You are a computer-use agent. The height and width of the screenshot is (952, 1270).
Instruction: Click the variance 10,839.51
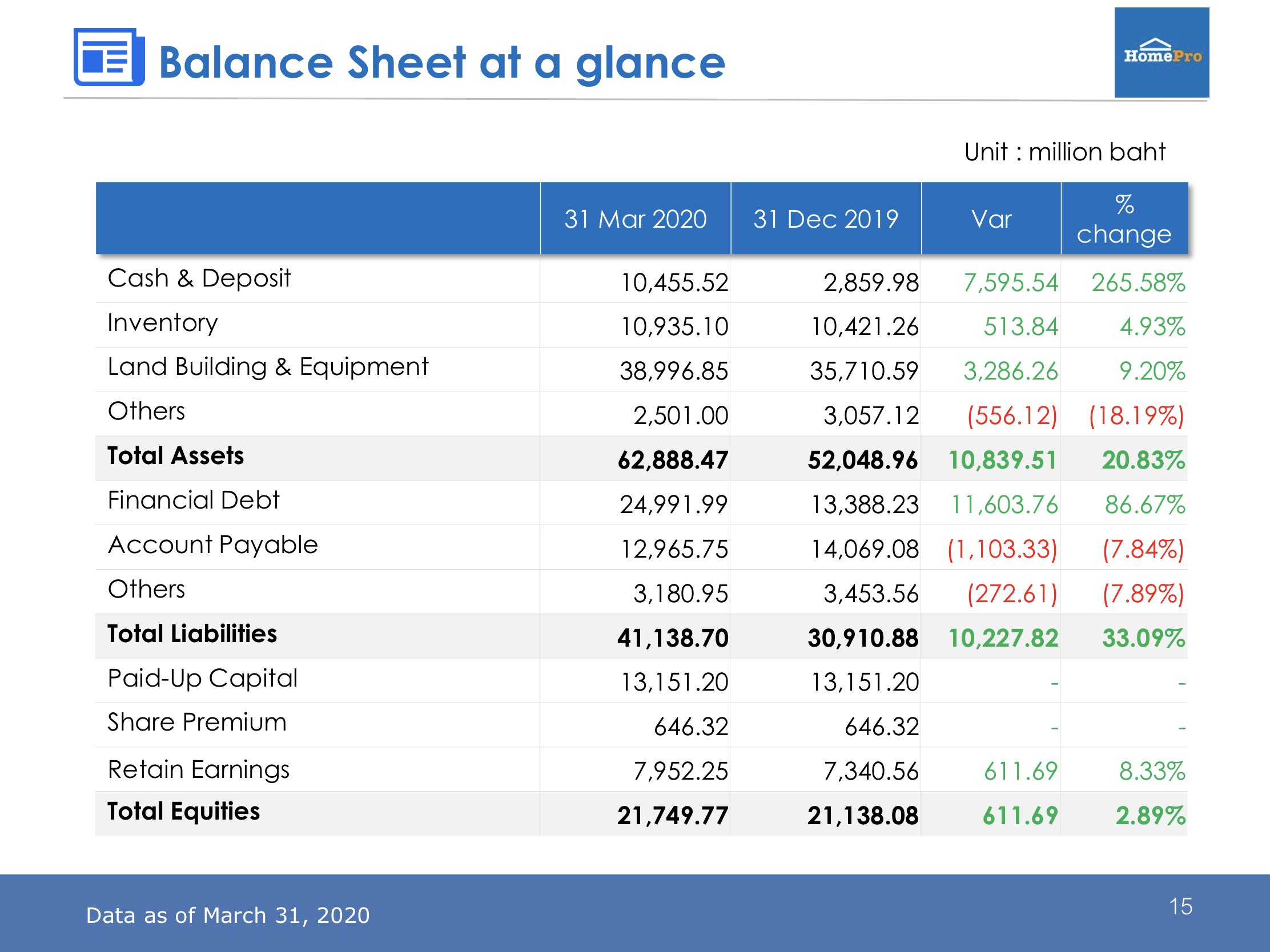pos(1003,460)
